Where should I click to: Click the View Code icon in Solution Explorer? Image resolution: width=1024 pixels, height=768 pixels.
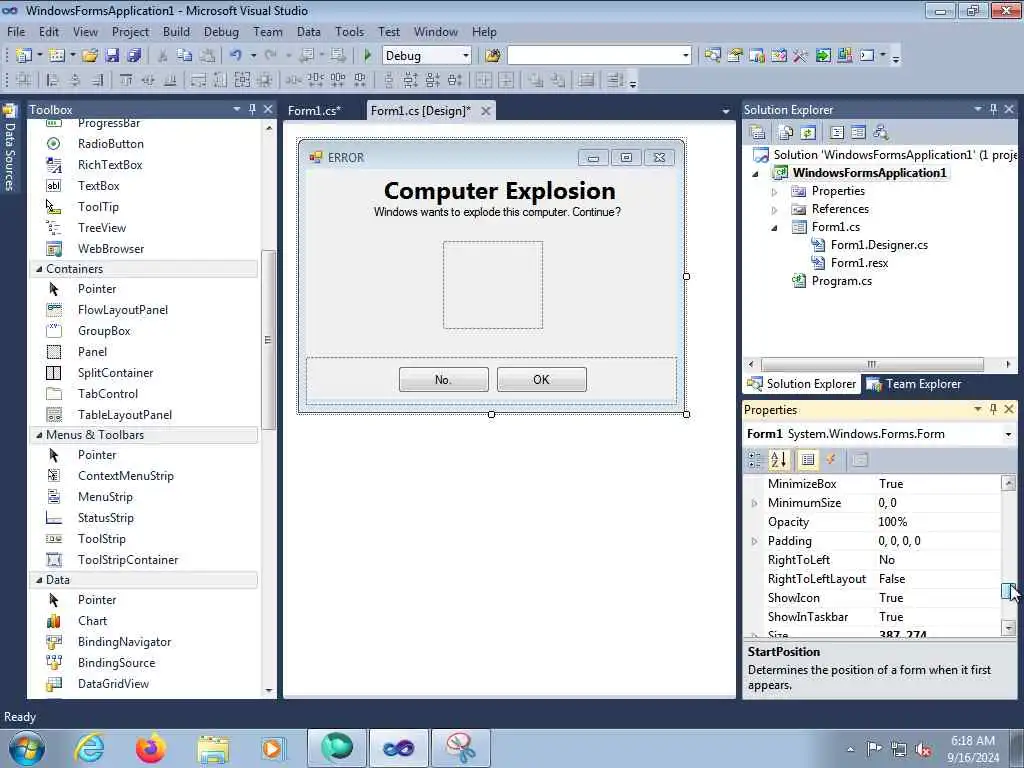[837, 133]
